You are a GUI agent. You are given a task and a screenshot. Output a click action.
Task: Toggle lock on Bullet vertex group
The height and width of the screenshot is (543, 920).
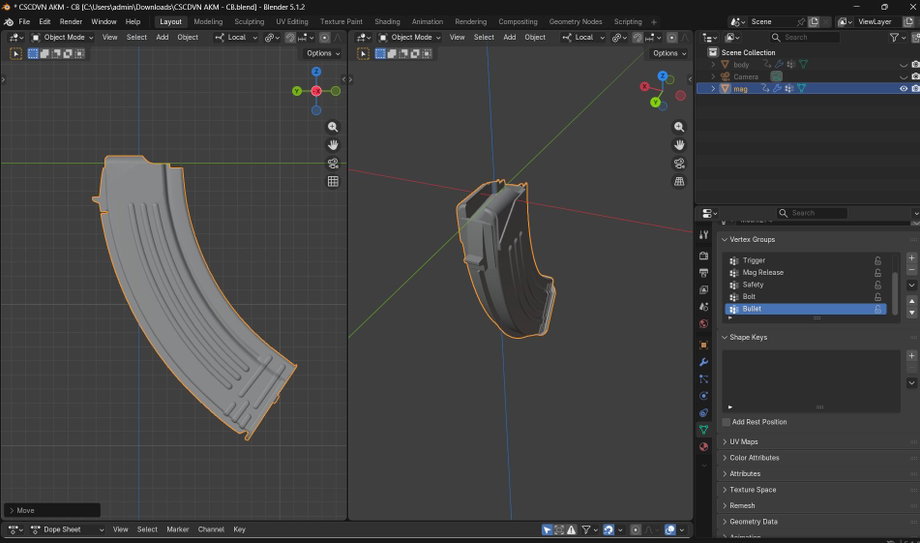click(x=878, y=309)
